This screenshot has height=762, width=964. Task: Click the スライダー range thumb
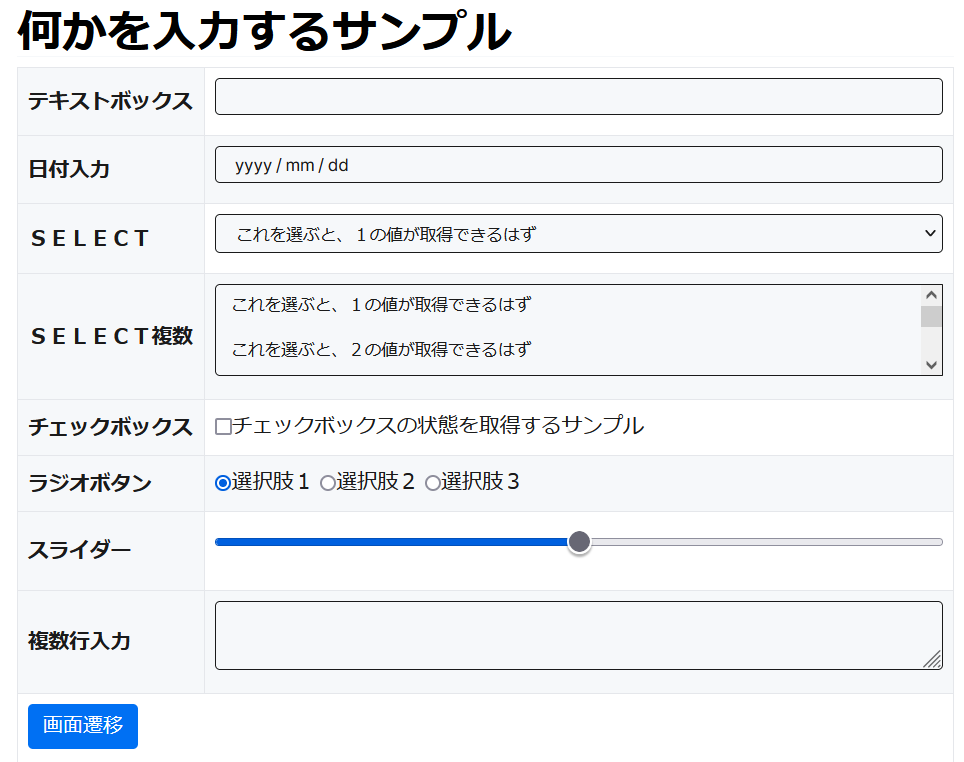(x=579, y=542)
